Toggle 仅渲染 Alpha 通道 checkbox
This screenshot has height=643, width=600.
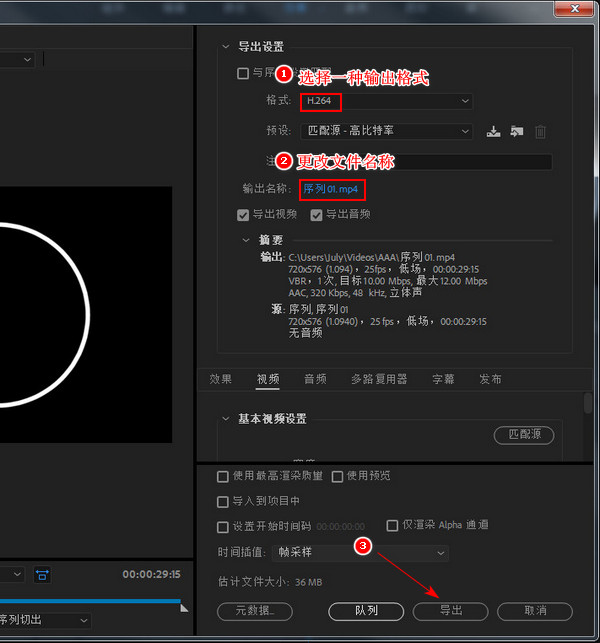click(392, 525)
